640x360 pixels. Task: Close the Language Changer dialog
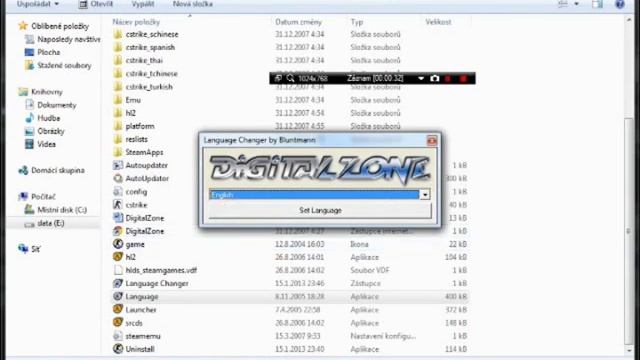(x=432, y=141)
